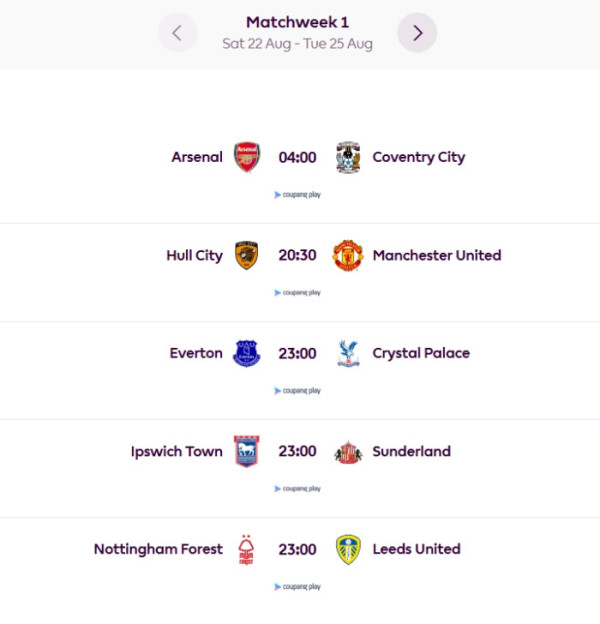
Task: Select the 04:00 Arsenal kickoff time
Action: click(x=297, y=157)
